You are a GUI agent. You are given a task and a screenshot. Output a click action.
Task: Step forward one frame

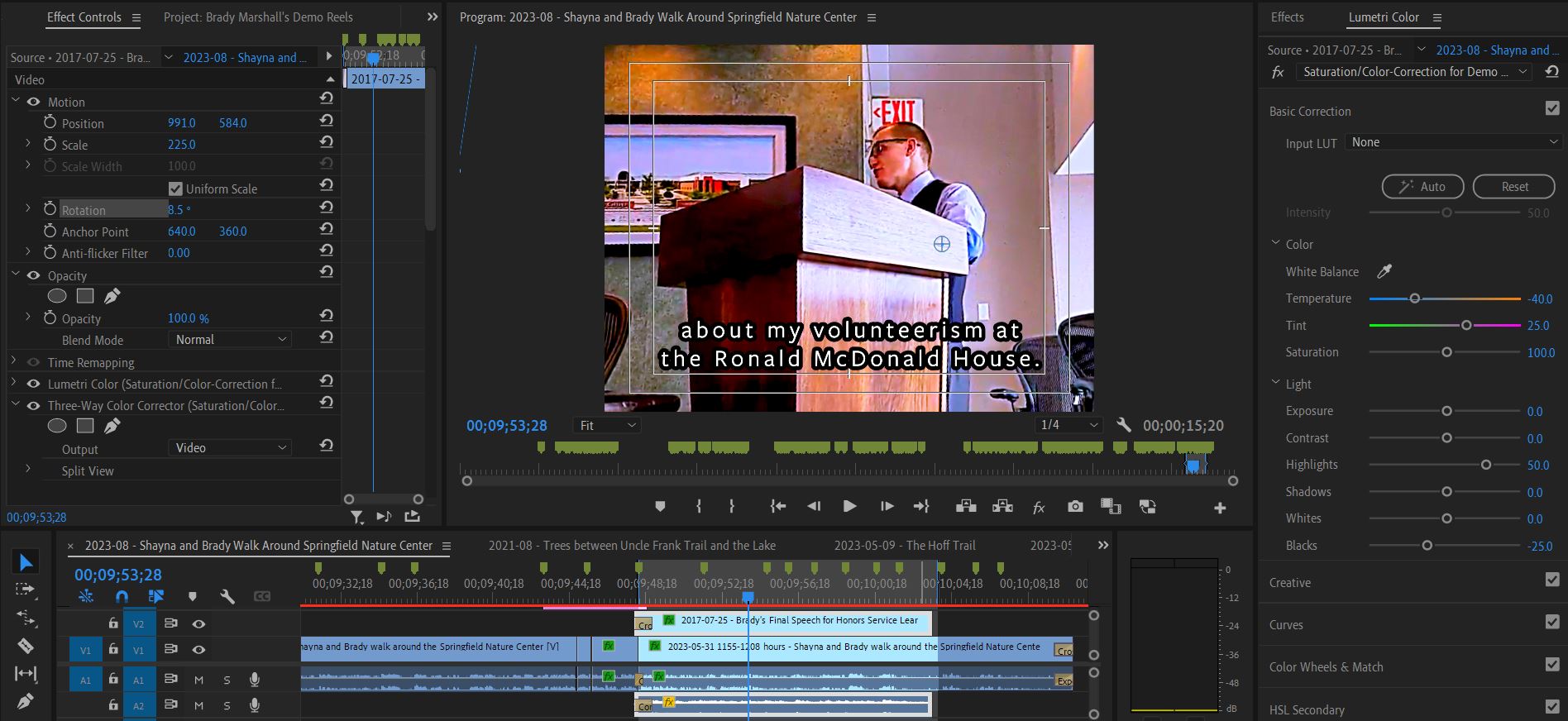click(x=887, y=506)
